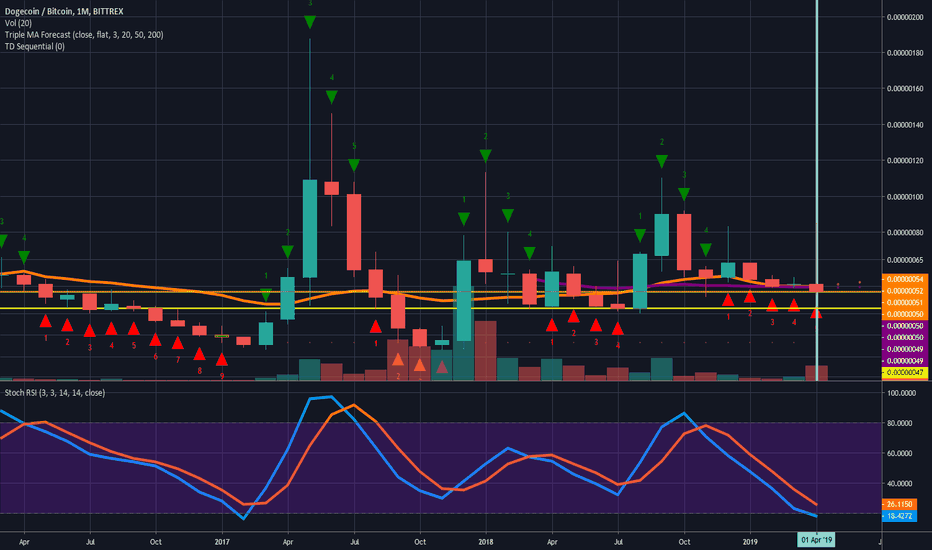Viewport: 932px width, 550px height.
Task: Click the 2018 label on time axis
Action: [486, 542]
